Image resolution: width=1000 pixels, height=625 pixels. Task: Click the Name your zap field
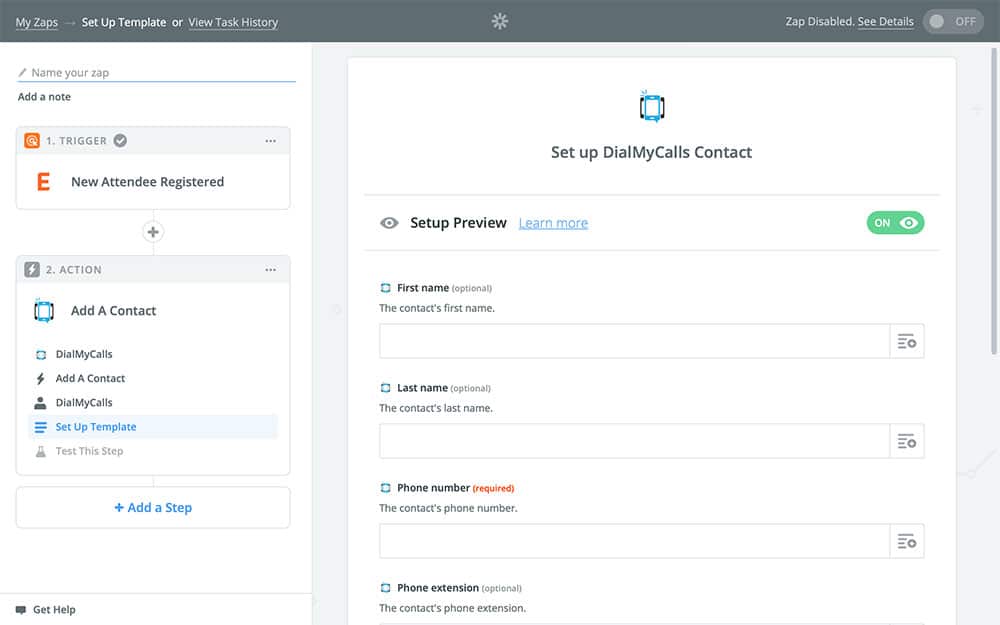(160, 72)
